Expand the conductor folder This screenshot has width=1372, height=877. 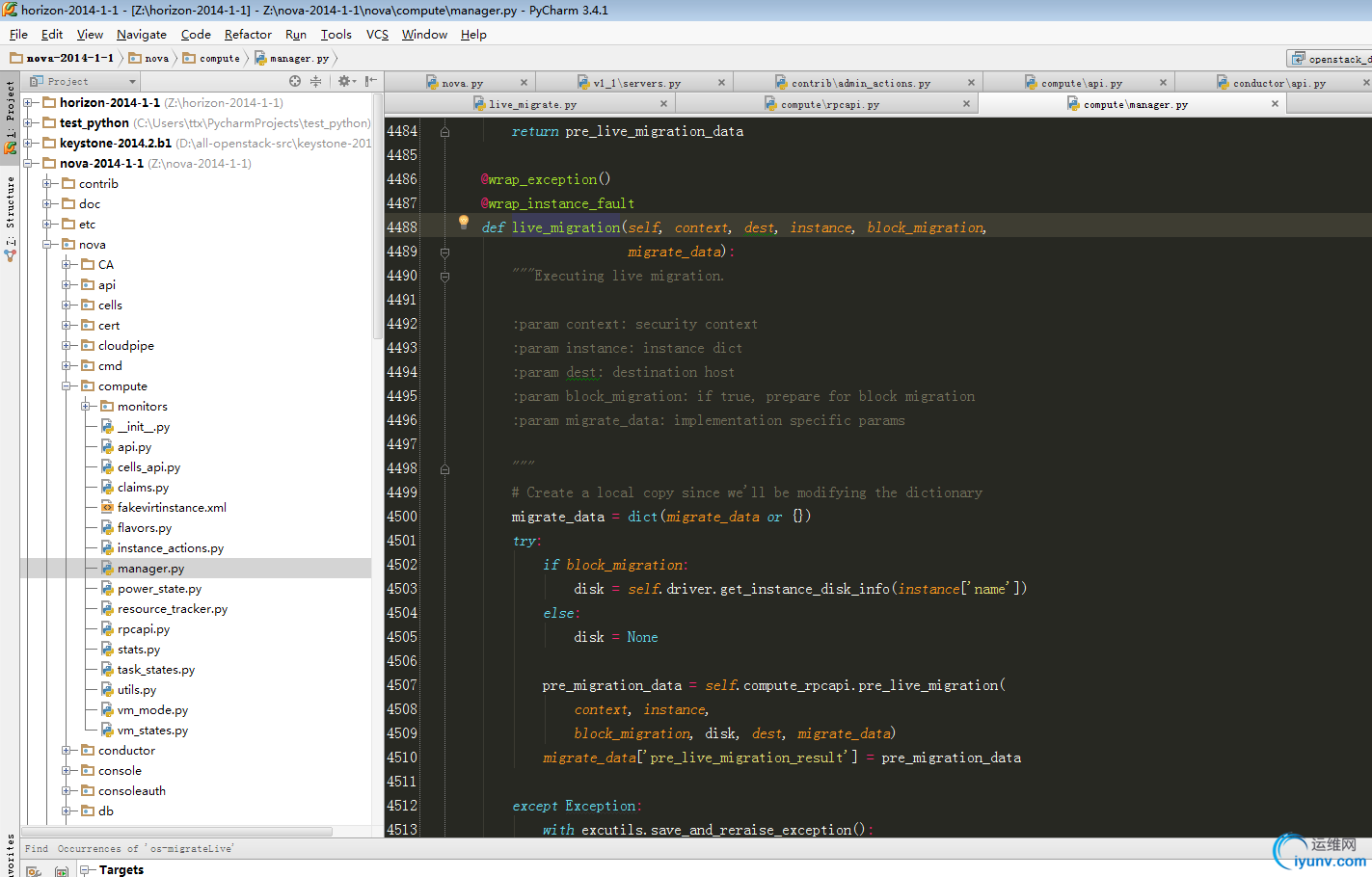pos(67,750)
